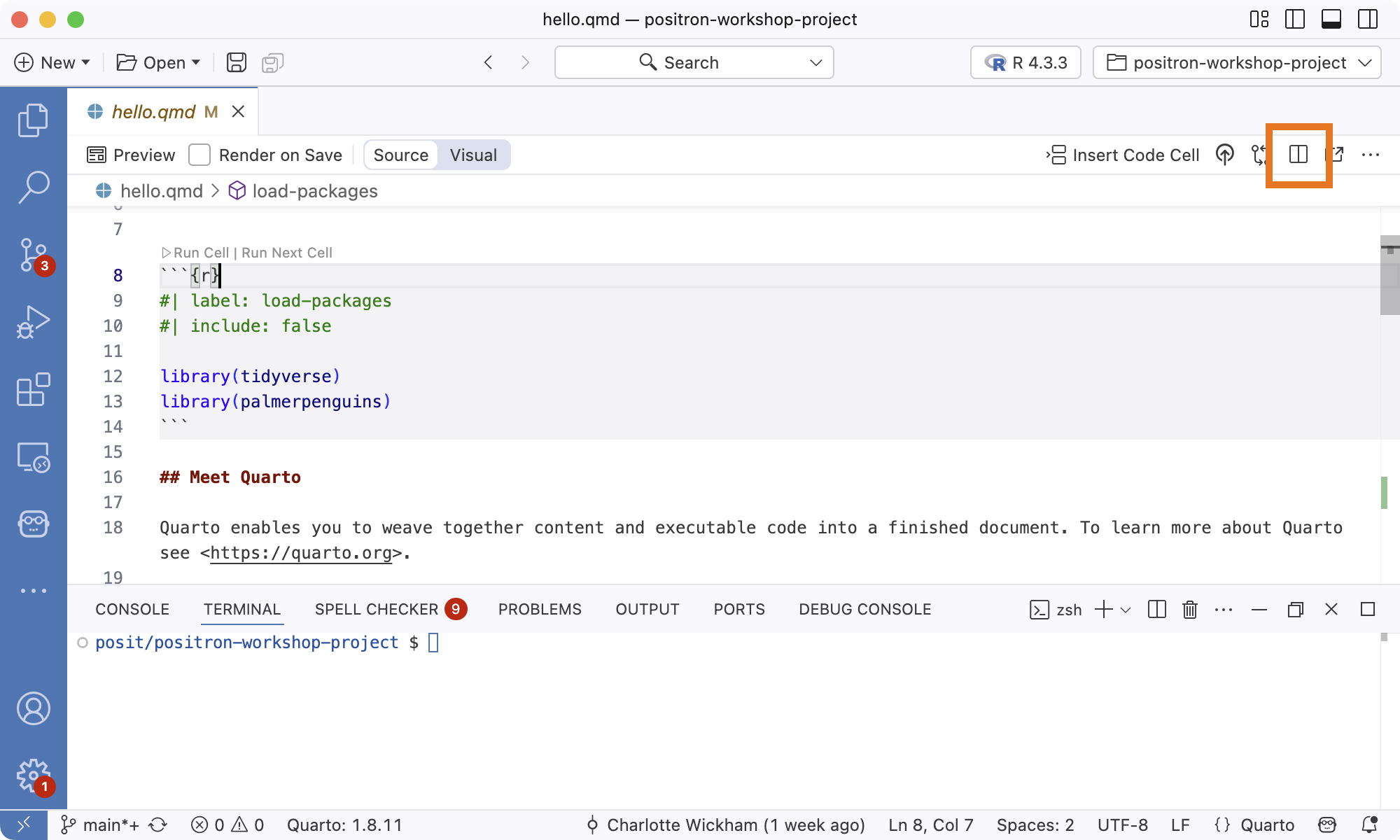Open the remote window indicator in status bar
This screenshot has height=840, width=1400.
click(24, 825)
